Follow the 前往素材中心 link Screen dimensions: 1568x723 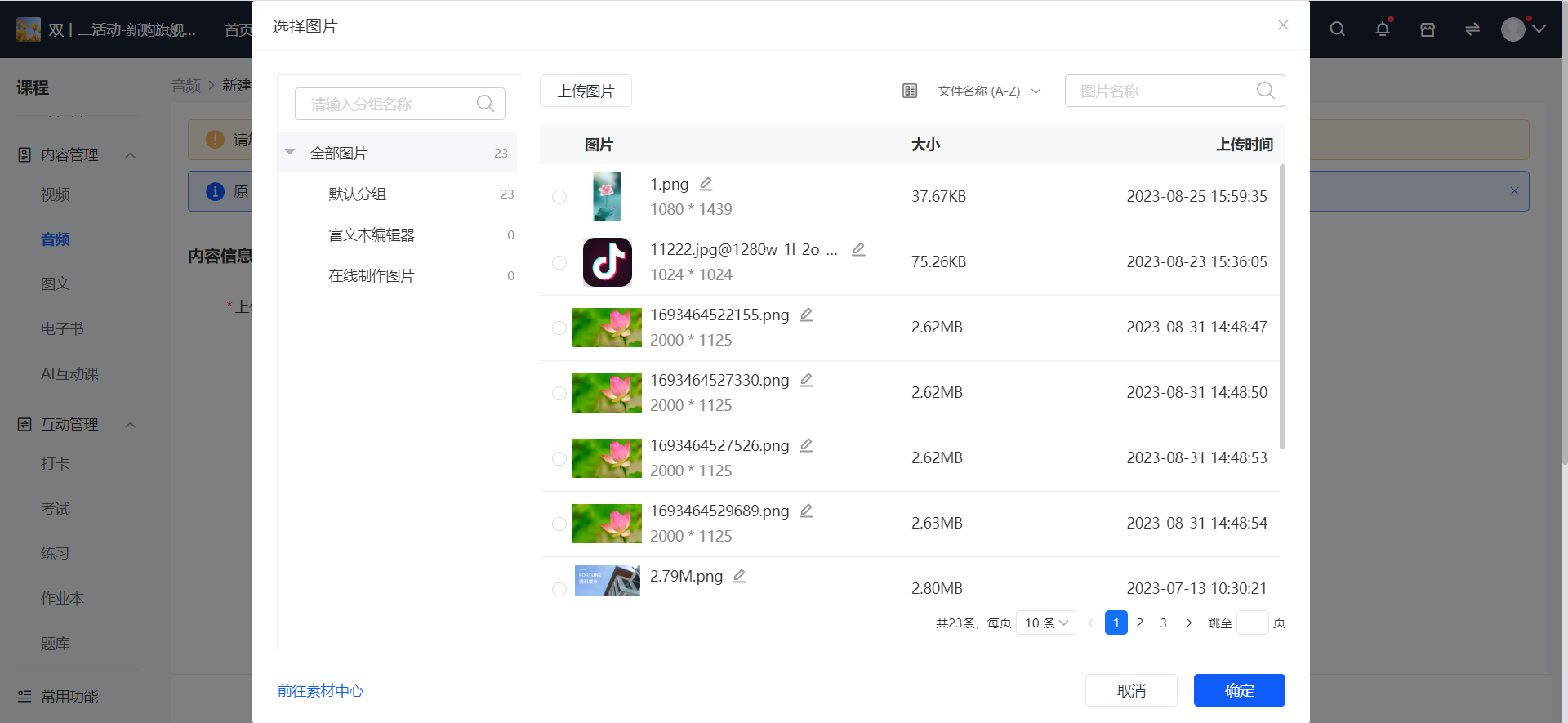[321, 690]
